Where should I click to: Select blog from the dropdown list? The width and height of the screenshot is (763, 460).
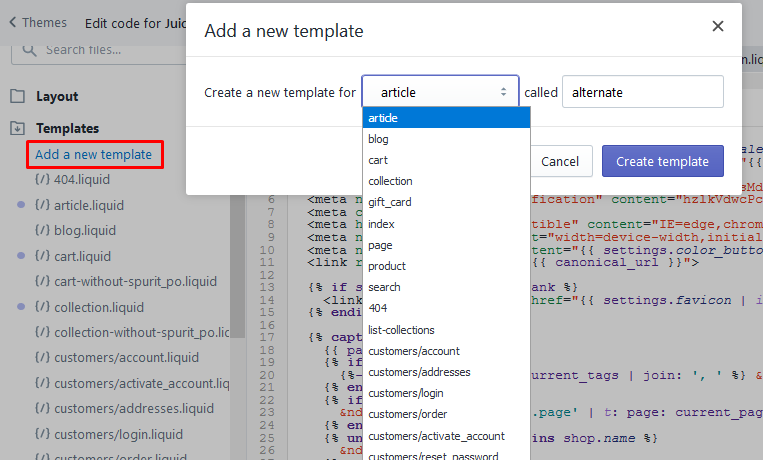[446, 139]
